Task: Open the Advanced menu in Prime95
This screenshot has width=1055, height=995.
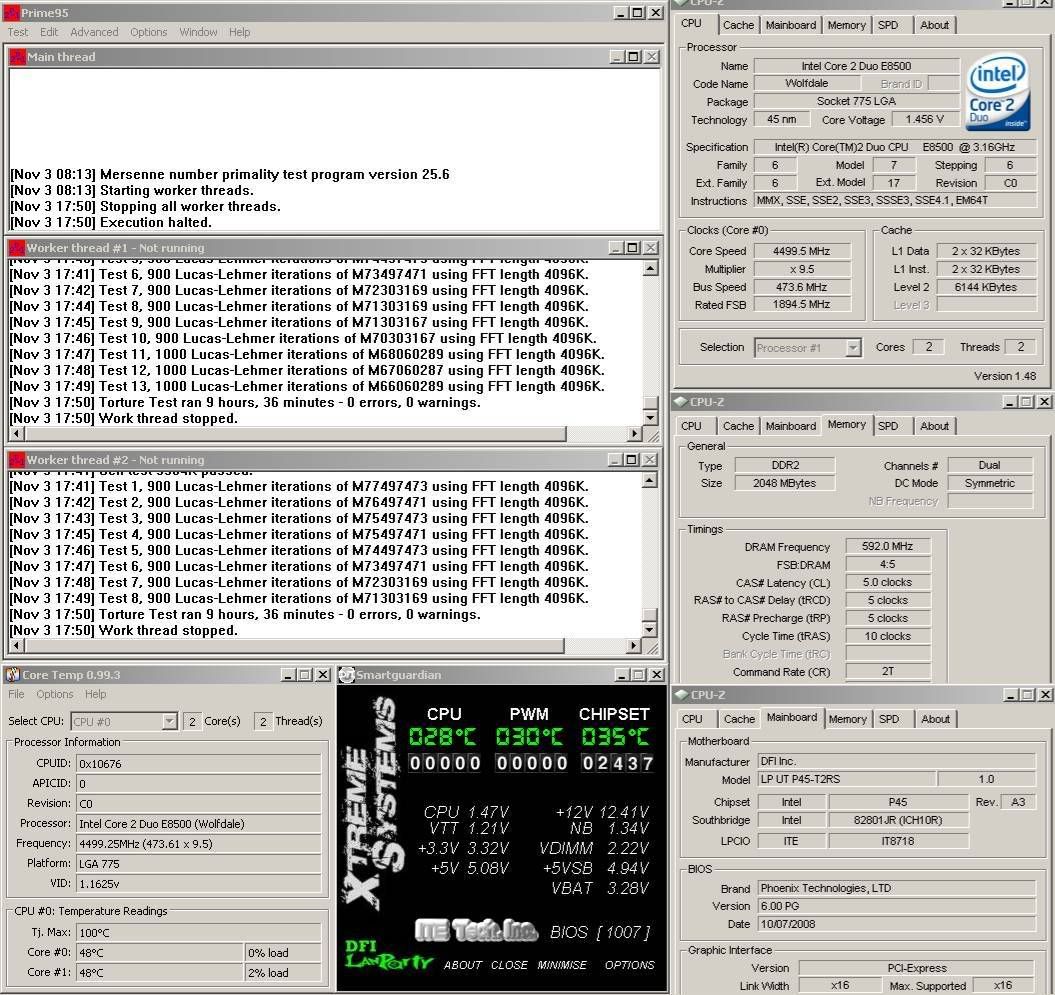Action: 94,32
